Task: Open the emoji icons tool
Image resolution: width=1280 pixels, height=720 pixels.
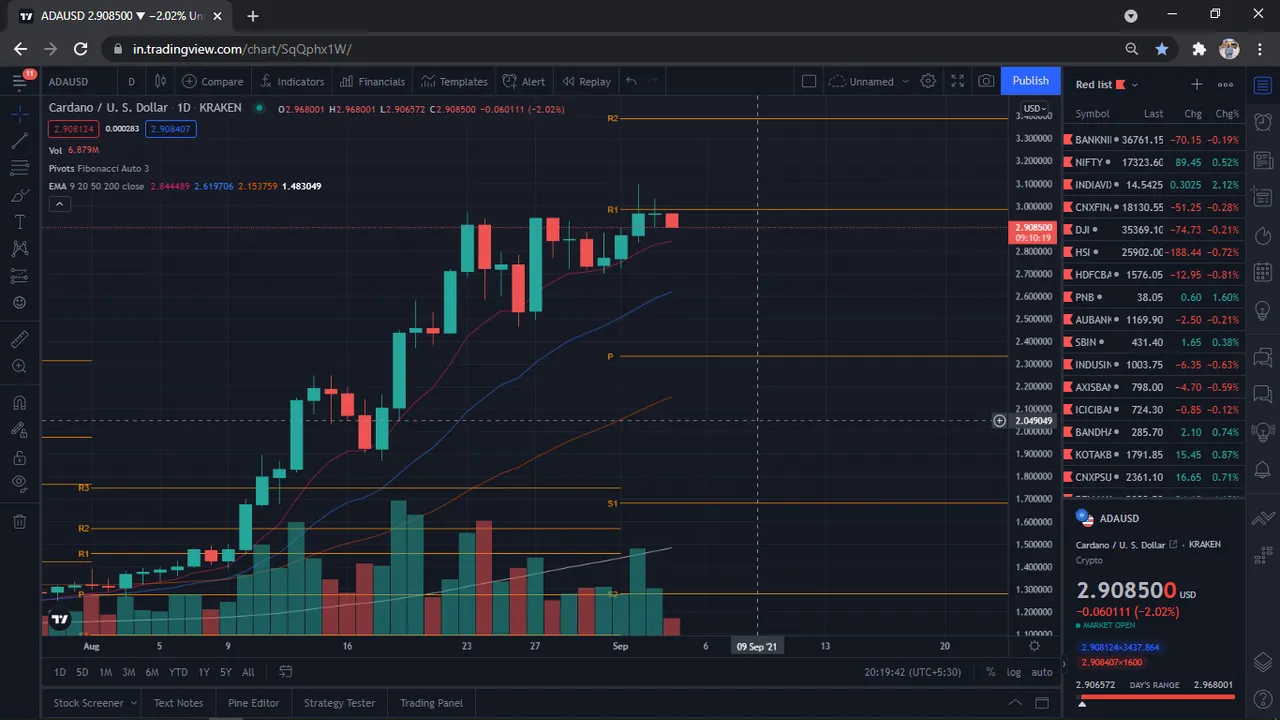Action: coord(19,303)
